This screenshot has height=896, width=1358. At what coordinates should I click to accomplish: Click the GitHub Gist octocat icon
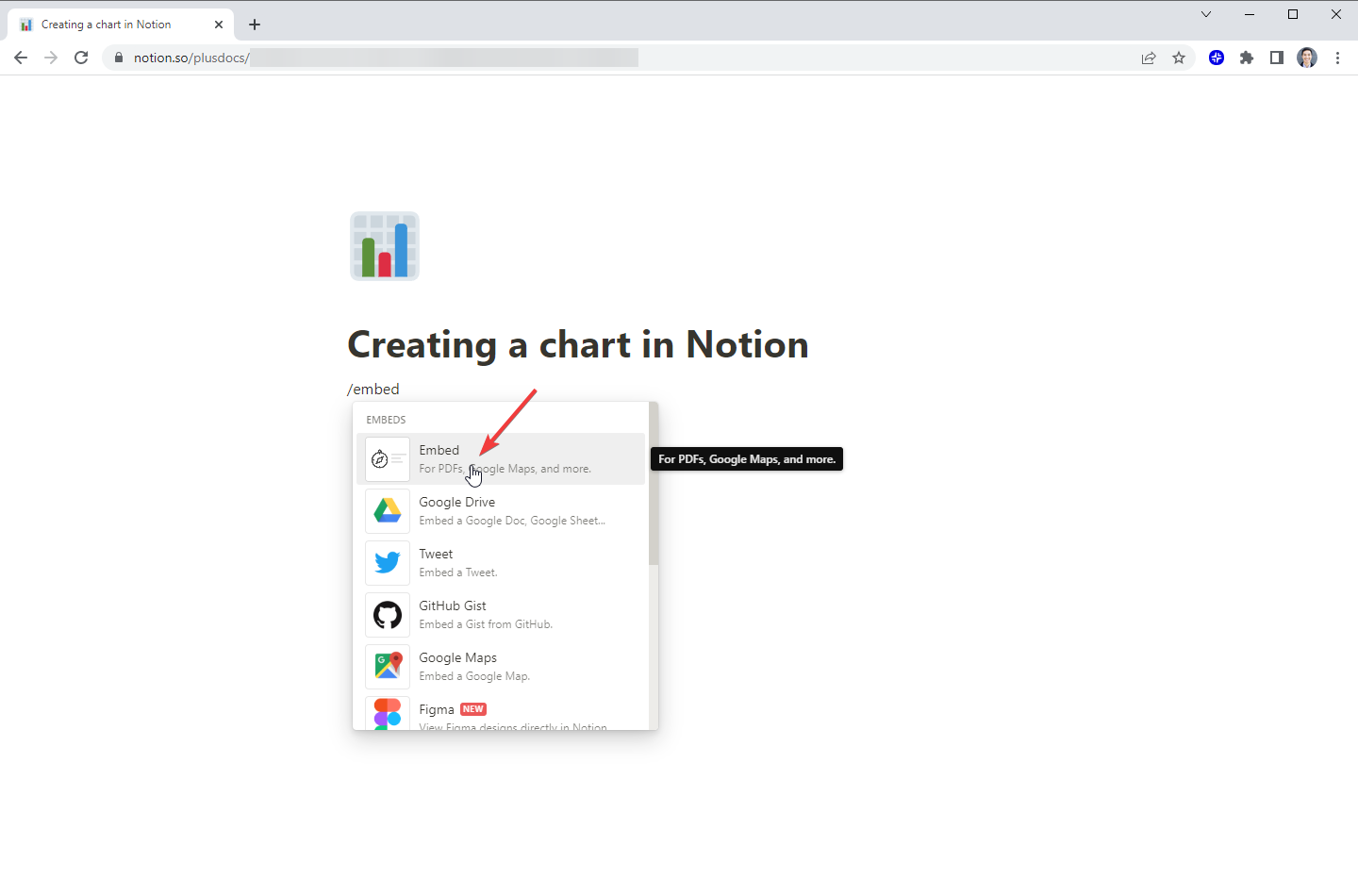[387, 614]
